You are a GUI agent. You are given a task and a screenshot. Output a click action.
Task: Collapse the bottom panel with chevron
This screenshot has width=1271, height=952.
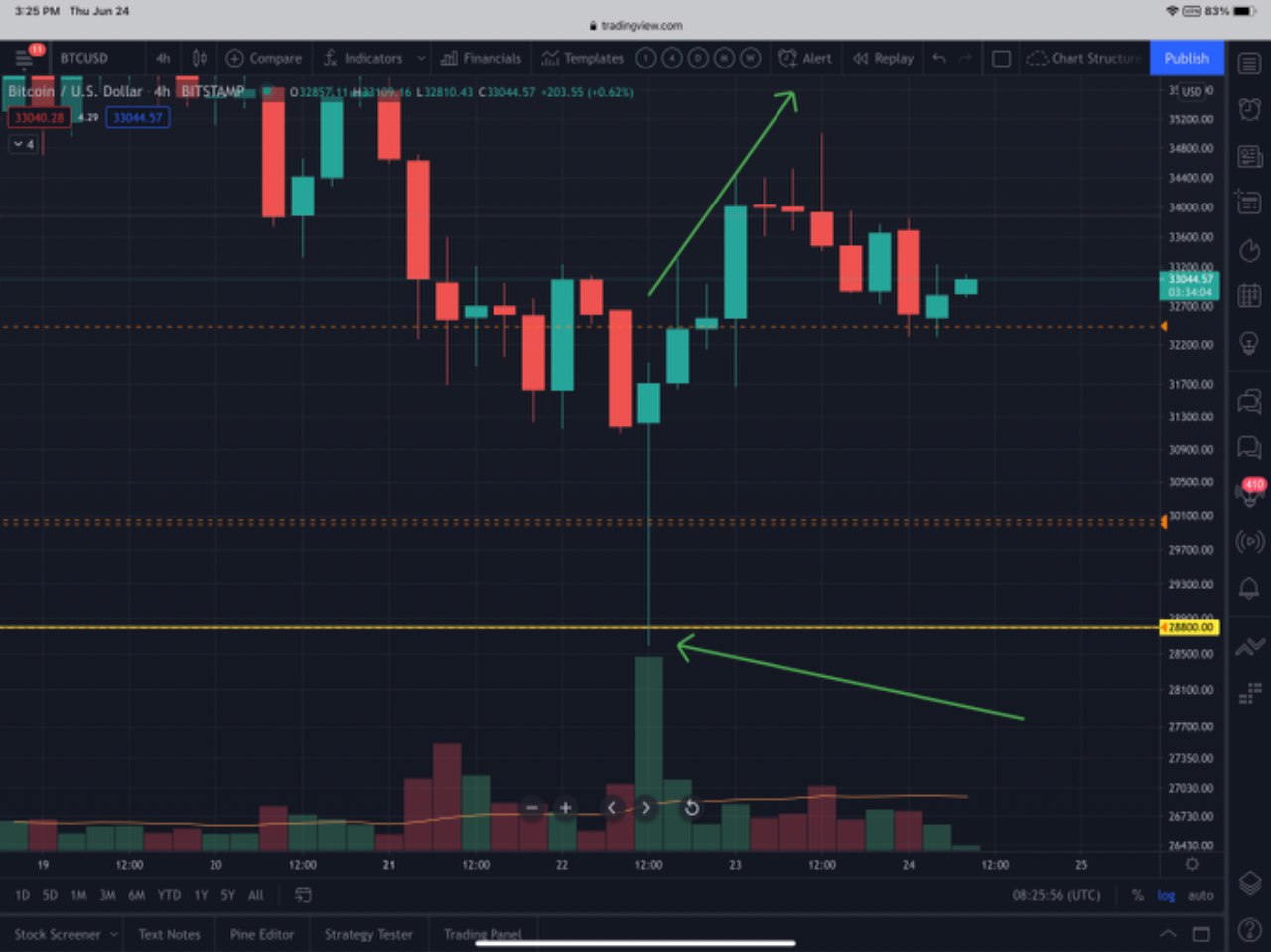(x=1168, y=933)
